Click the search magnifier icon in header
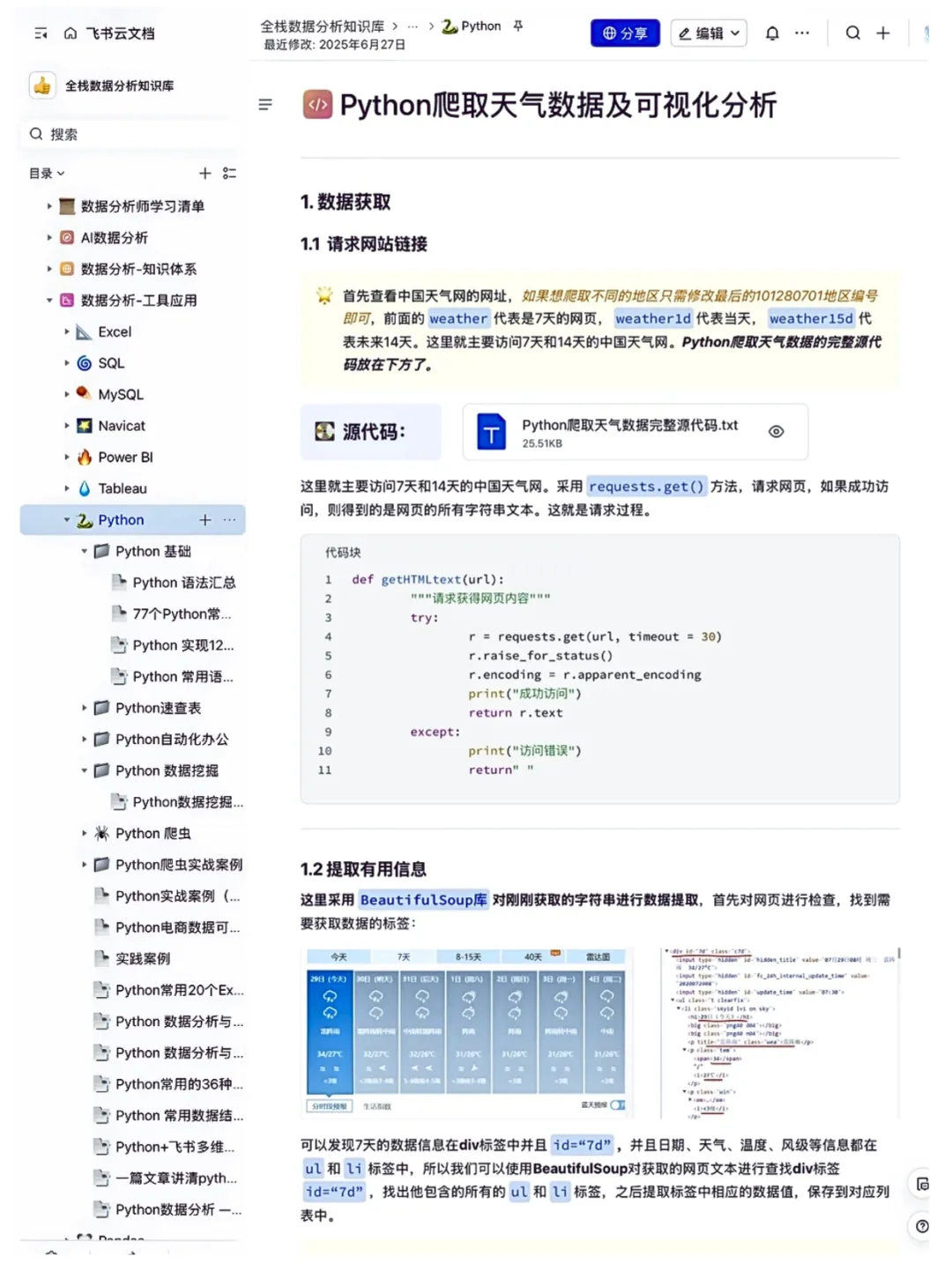 tap(852, 33)
